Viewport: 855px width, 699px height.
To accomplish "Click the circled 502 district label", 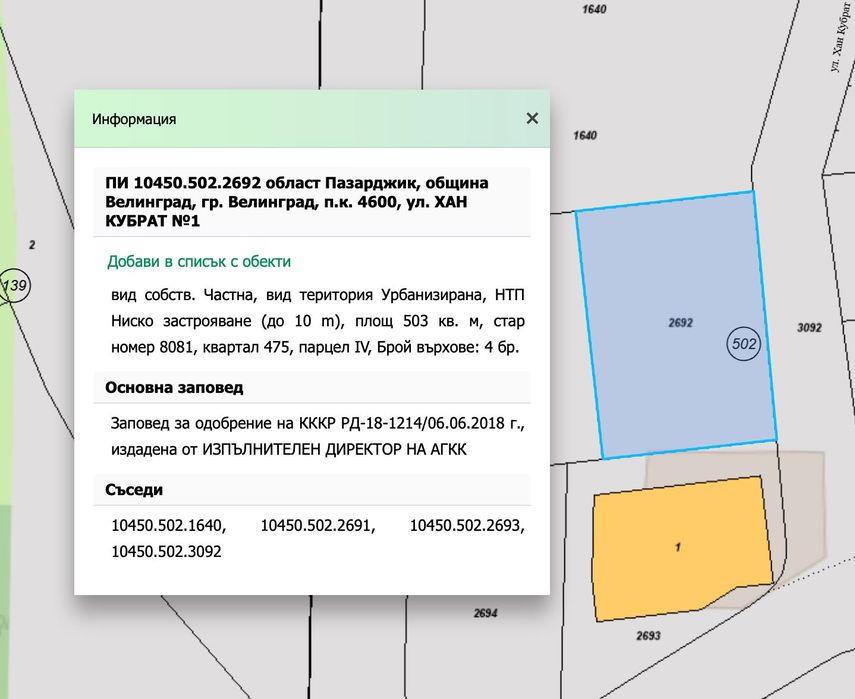I will [x=744, y=344].
